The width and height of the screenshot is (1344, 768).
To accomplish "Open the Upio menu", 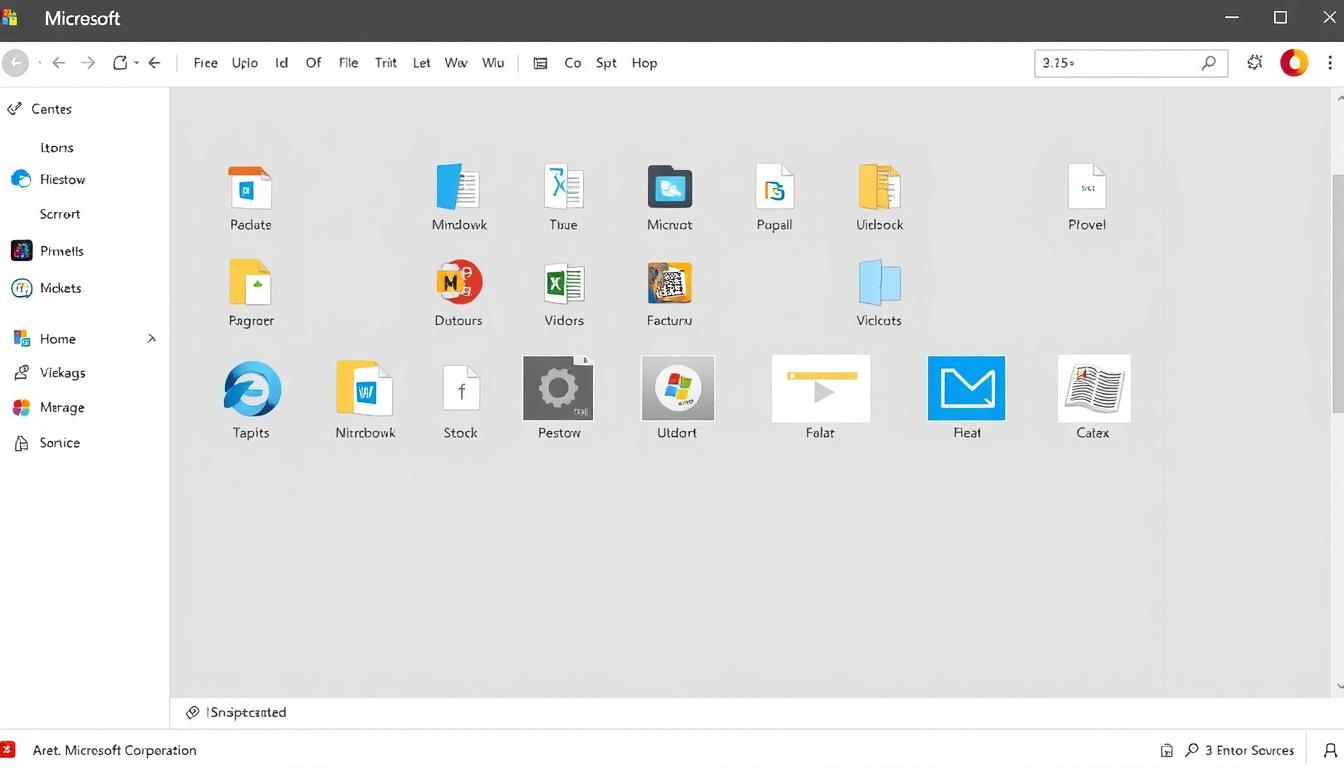I will (245, 63).
